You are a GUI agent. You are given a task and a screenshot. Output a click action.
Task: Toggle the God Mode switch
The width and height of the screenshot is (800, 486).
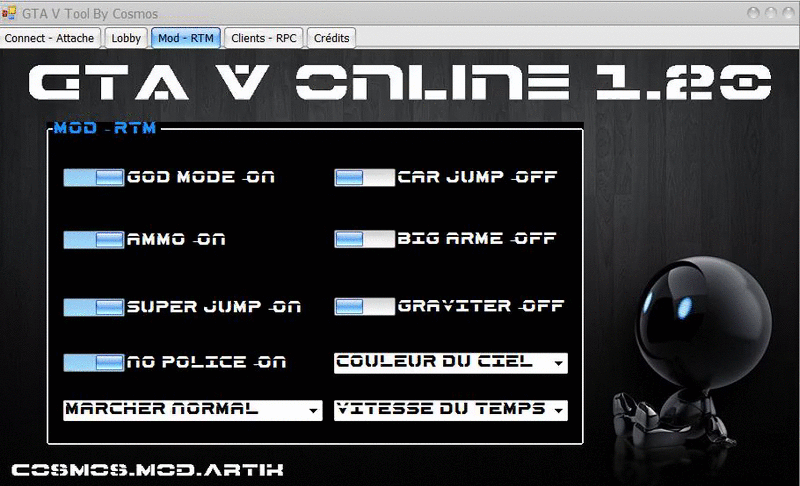click(94, 177)
